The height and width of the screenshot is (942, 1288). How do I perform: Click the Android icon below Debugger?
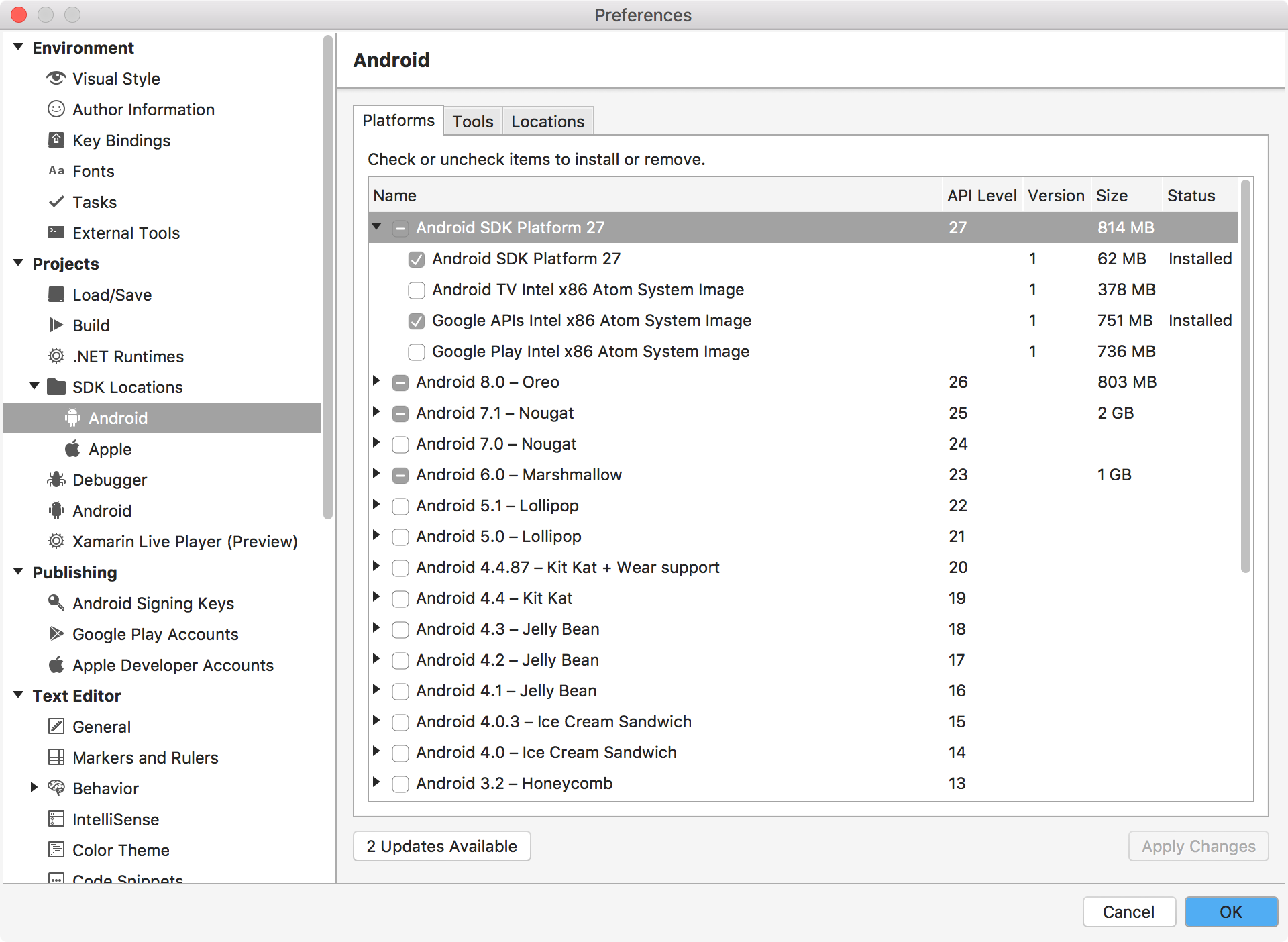tap(56, 510)
